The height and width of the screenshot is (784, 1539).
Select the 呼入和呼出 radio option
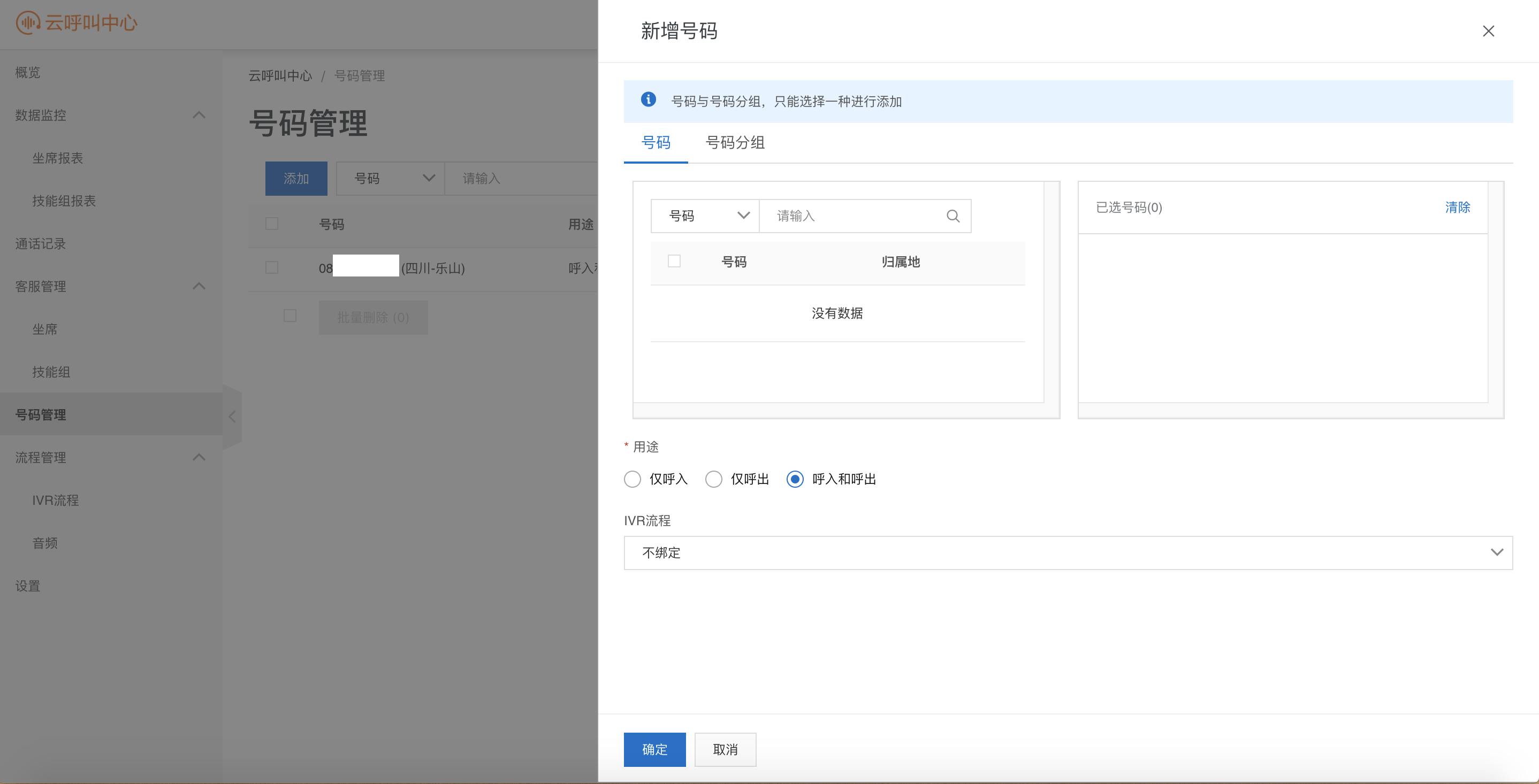coord(795,480)
